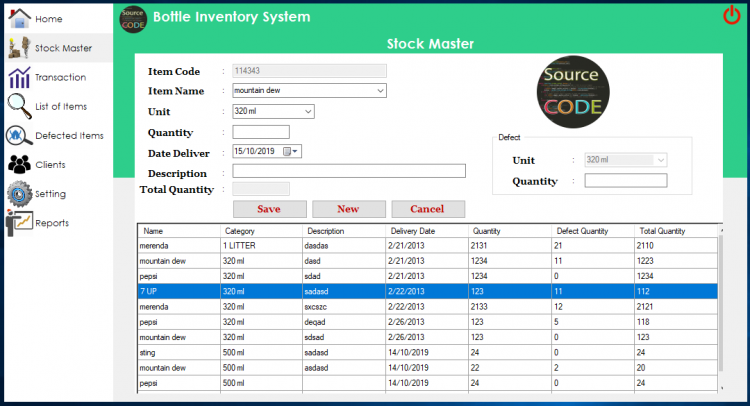
Task: Click the 1223 total quantity cell
Action: coord(676,261)
